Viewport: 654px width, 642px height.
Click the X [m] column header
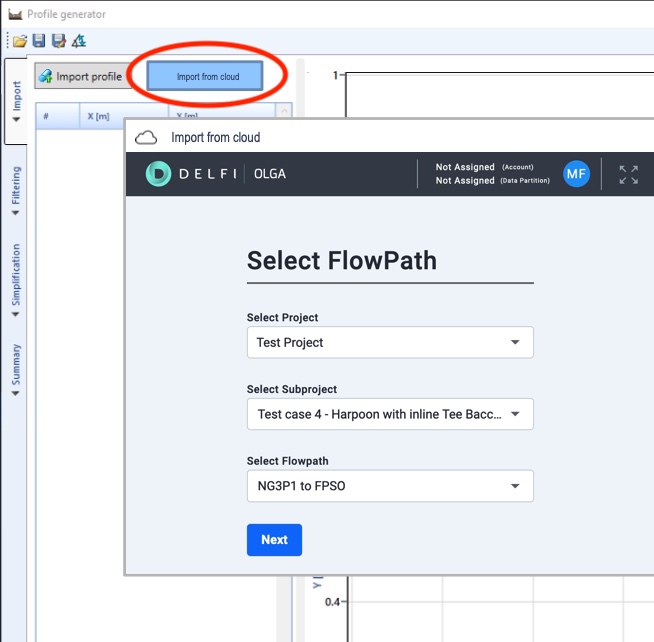pyautogui.click(x=124, y=116)
